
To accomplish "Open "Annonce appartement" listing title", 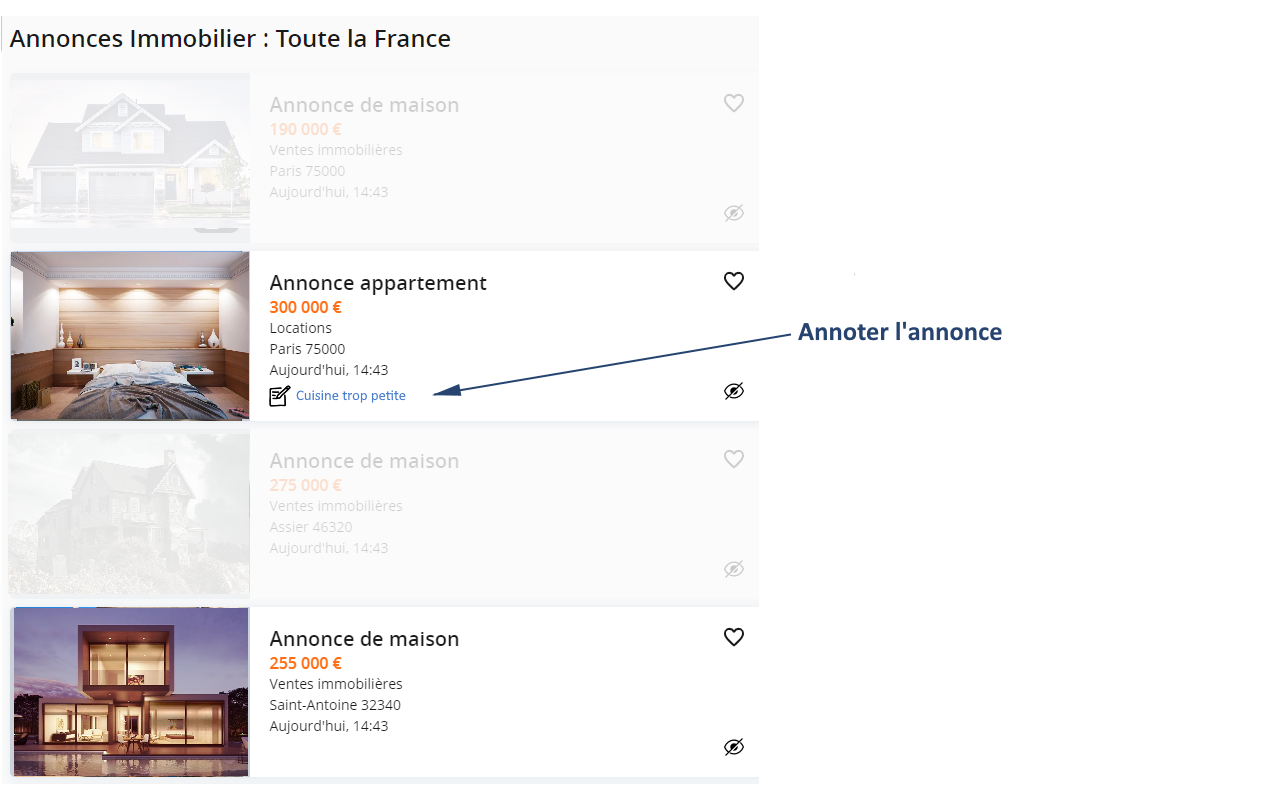I will click(378, 283).
